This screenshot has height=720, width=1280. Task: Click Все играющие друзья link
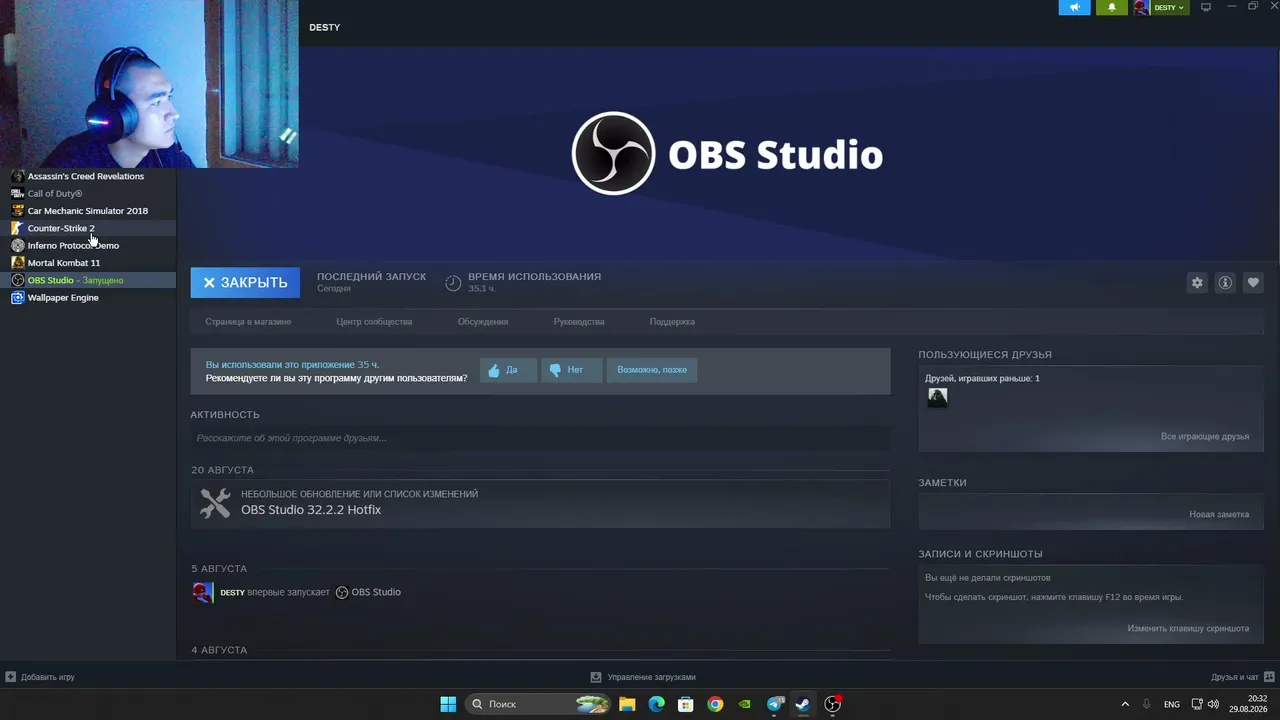pos(1205,437)
